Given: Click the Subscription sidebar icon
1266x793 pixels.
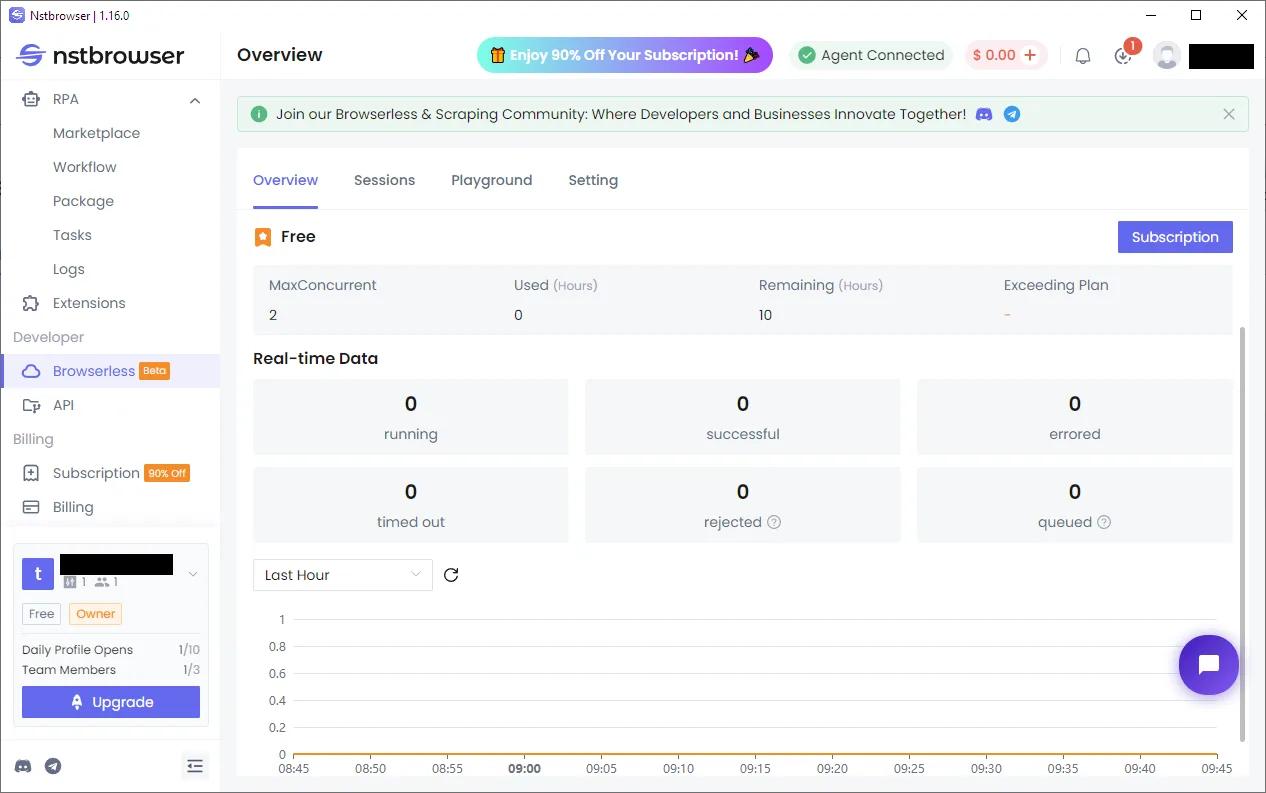Looking at the screenshot, I should [31, 473].
